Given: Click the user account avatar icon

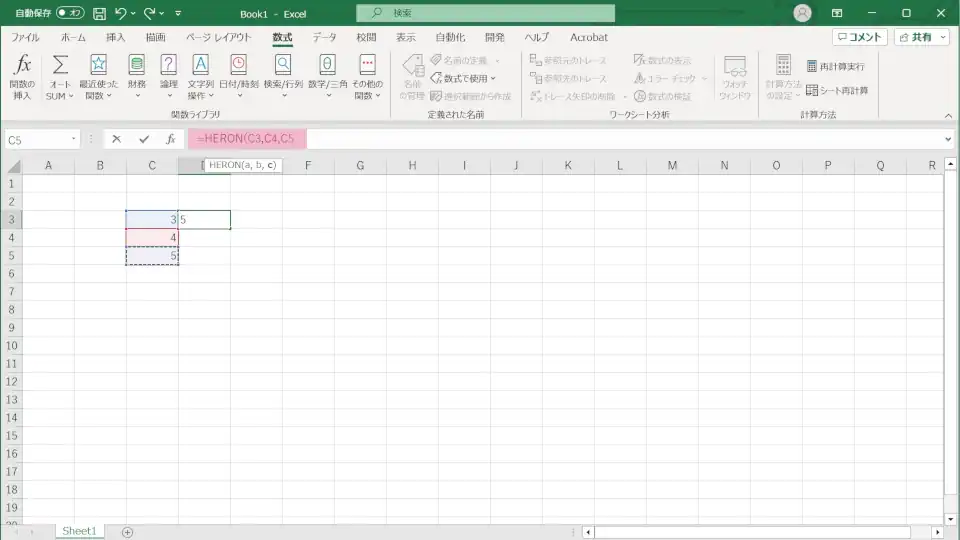Looking at the screenshot, I should click(x=802, y=13).
